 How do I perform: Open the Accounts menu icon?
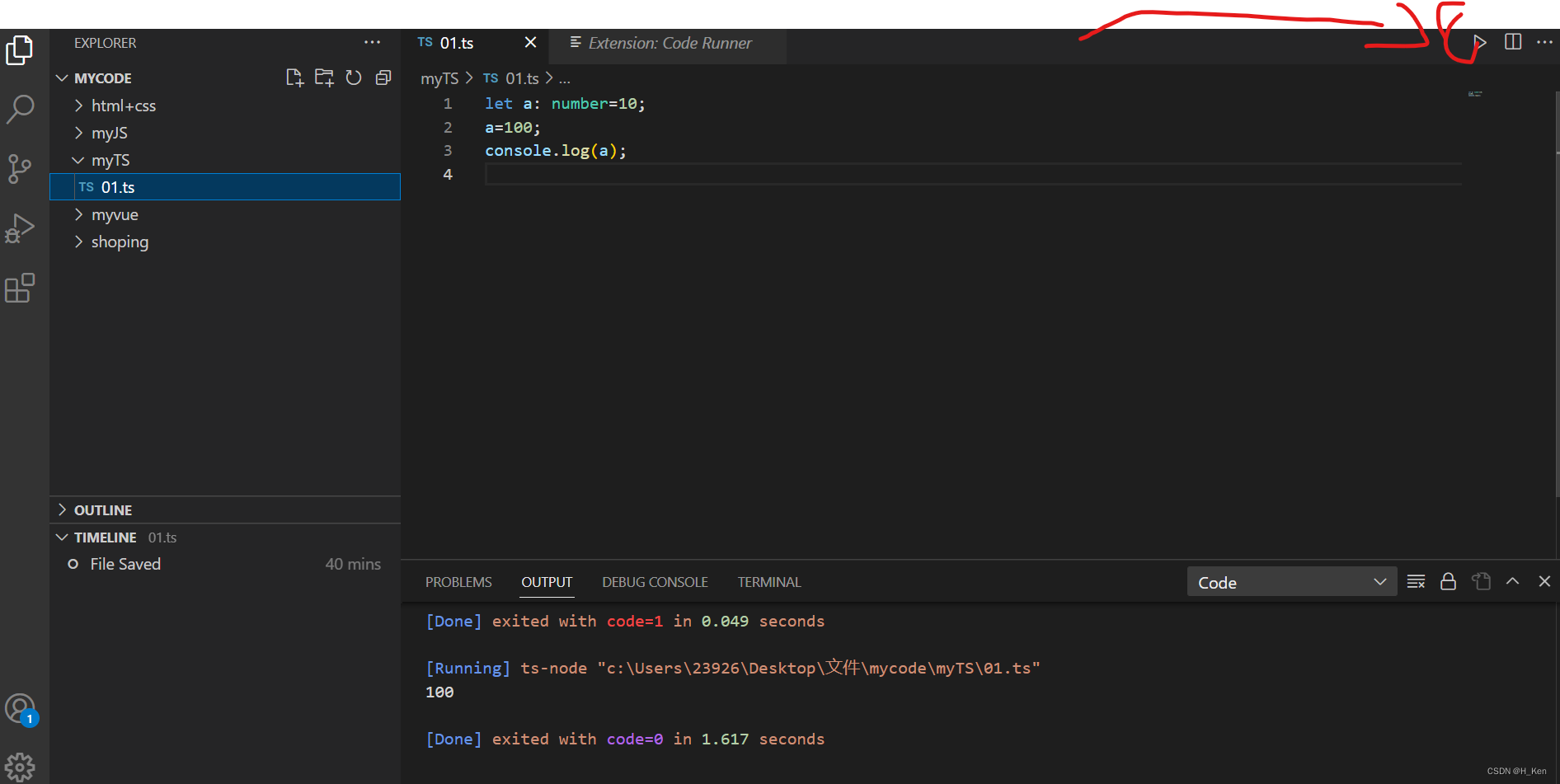20,708
